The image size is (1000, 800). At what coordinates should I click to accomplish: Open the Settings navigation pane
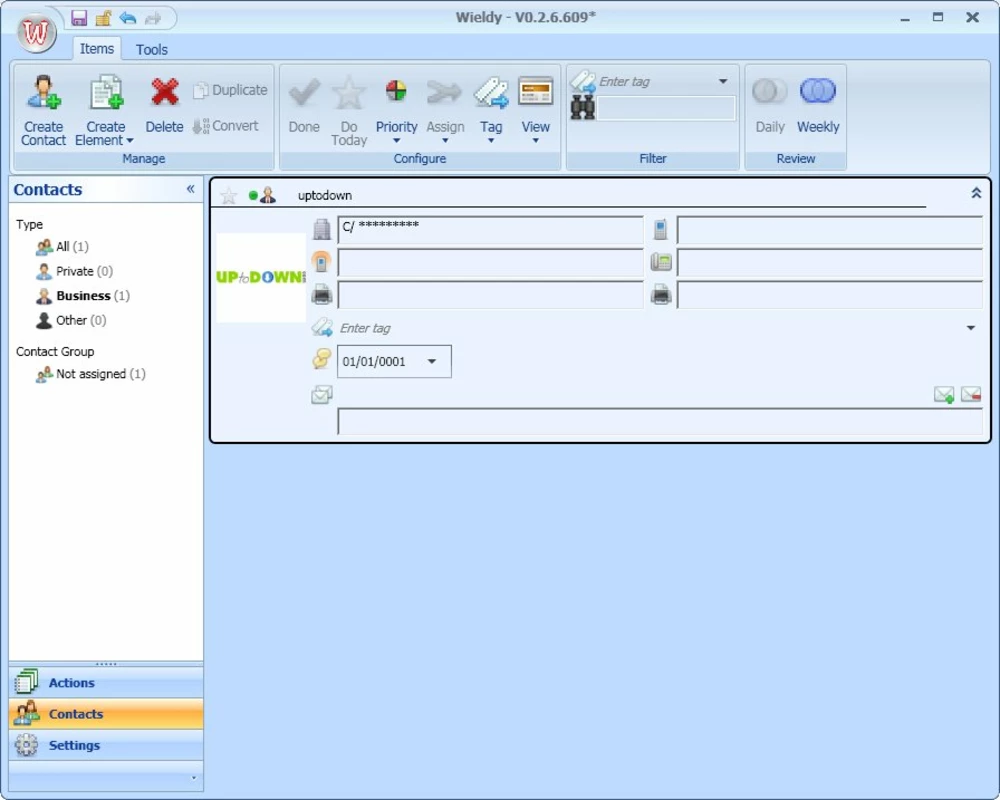pyautogui.click(x=106, y=745)
